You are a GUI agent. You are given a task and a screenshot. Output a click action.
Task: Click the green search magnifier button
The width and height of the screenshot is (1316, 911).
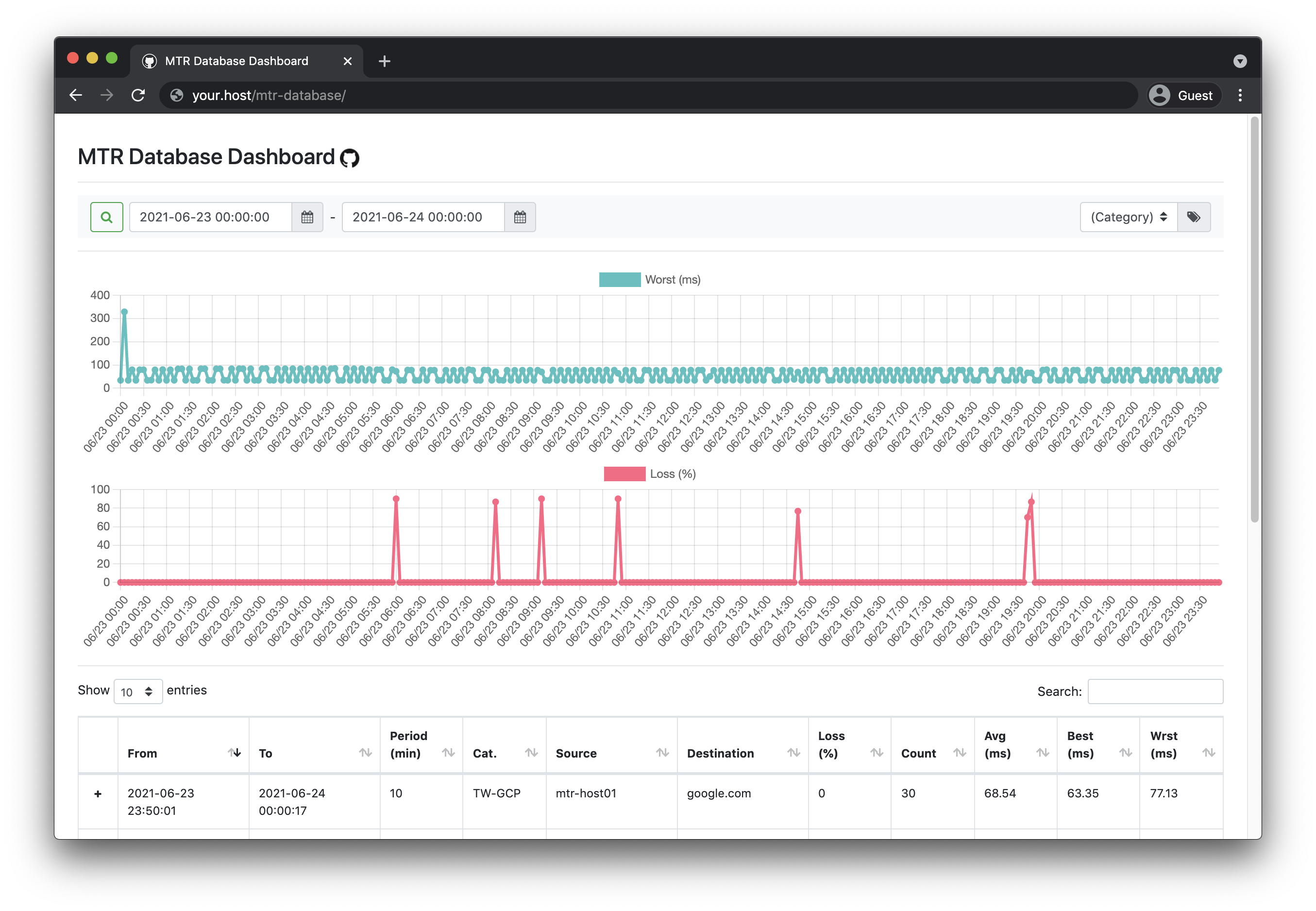pos(106,217)
